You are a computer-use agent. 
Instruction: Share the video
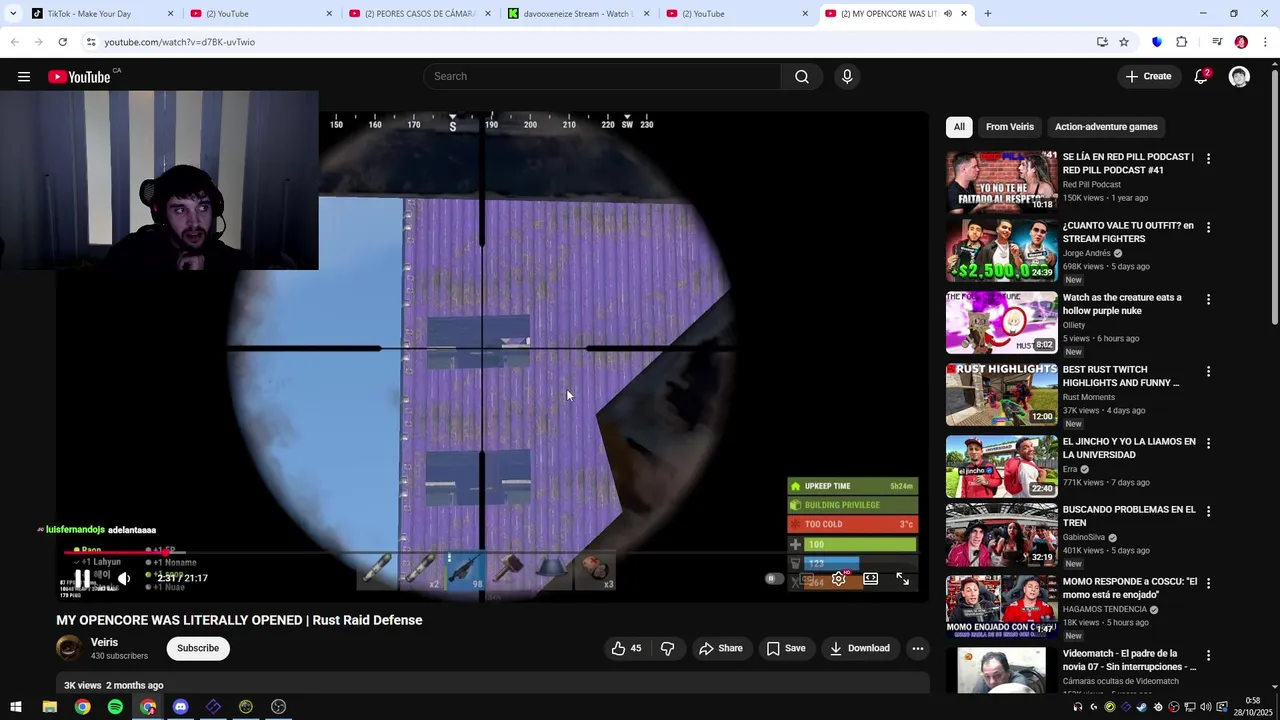(721, 648)
